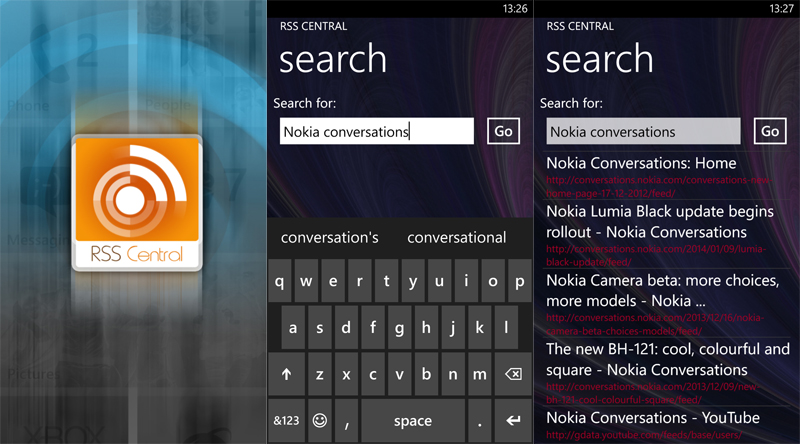The height and width of the screenshot is (444, 800).
Task: Tap the x key
Action: (x=346, y=374)
